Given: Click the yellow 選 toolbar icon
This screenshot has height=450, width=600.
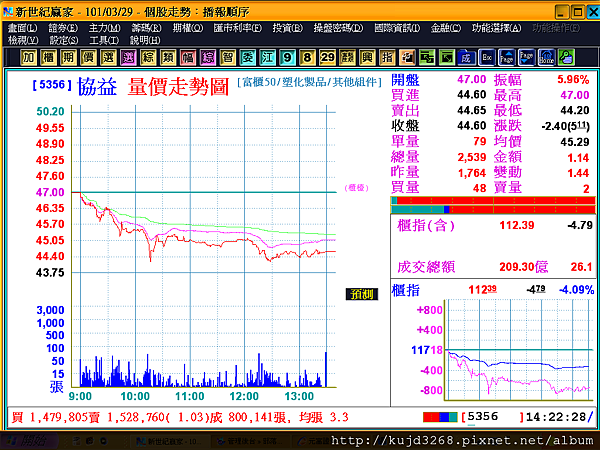Looking at the screenshot, I should [x=108, y=58].
